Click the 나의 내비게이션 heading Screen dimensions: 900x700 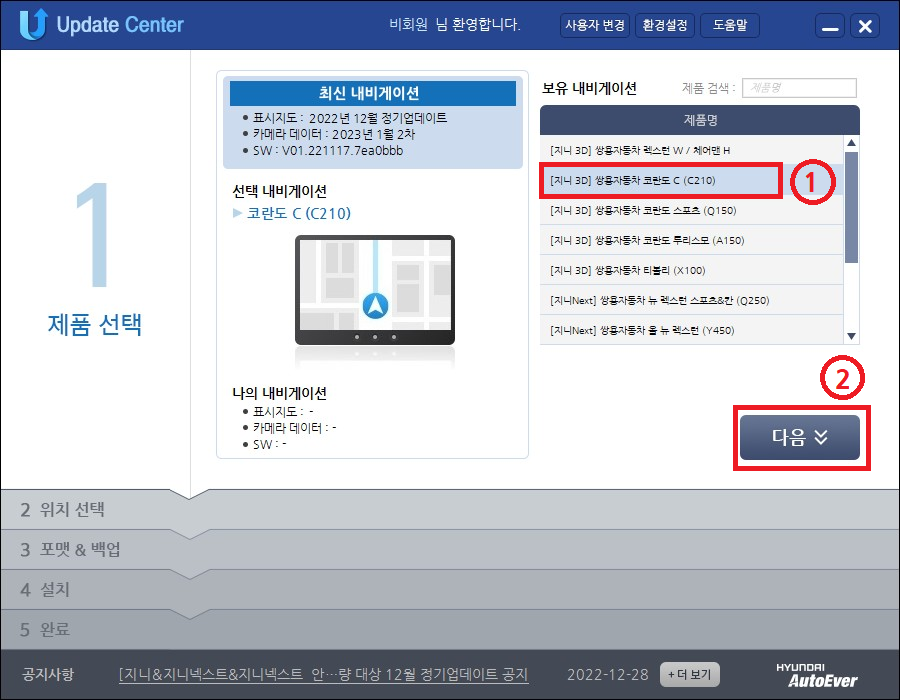[280, 393]
